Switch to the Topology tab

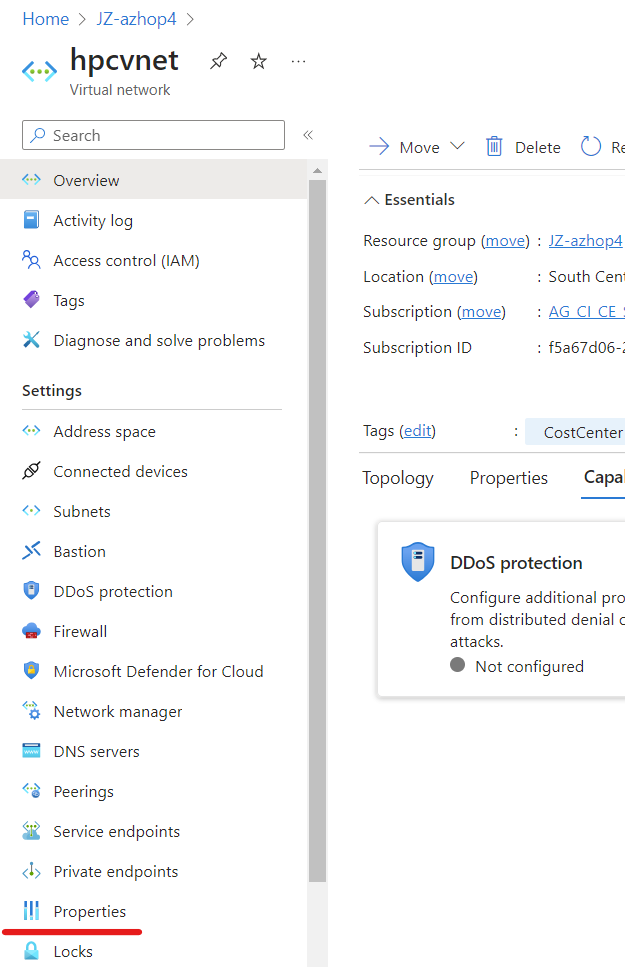click(x=398, y=478)
